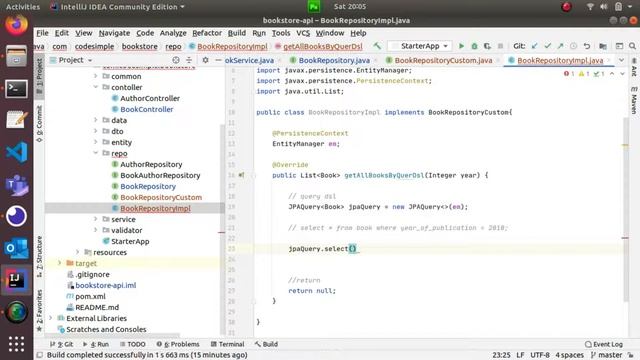Open the Refactor menu
640x360 pixels.
[207, 33]
